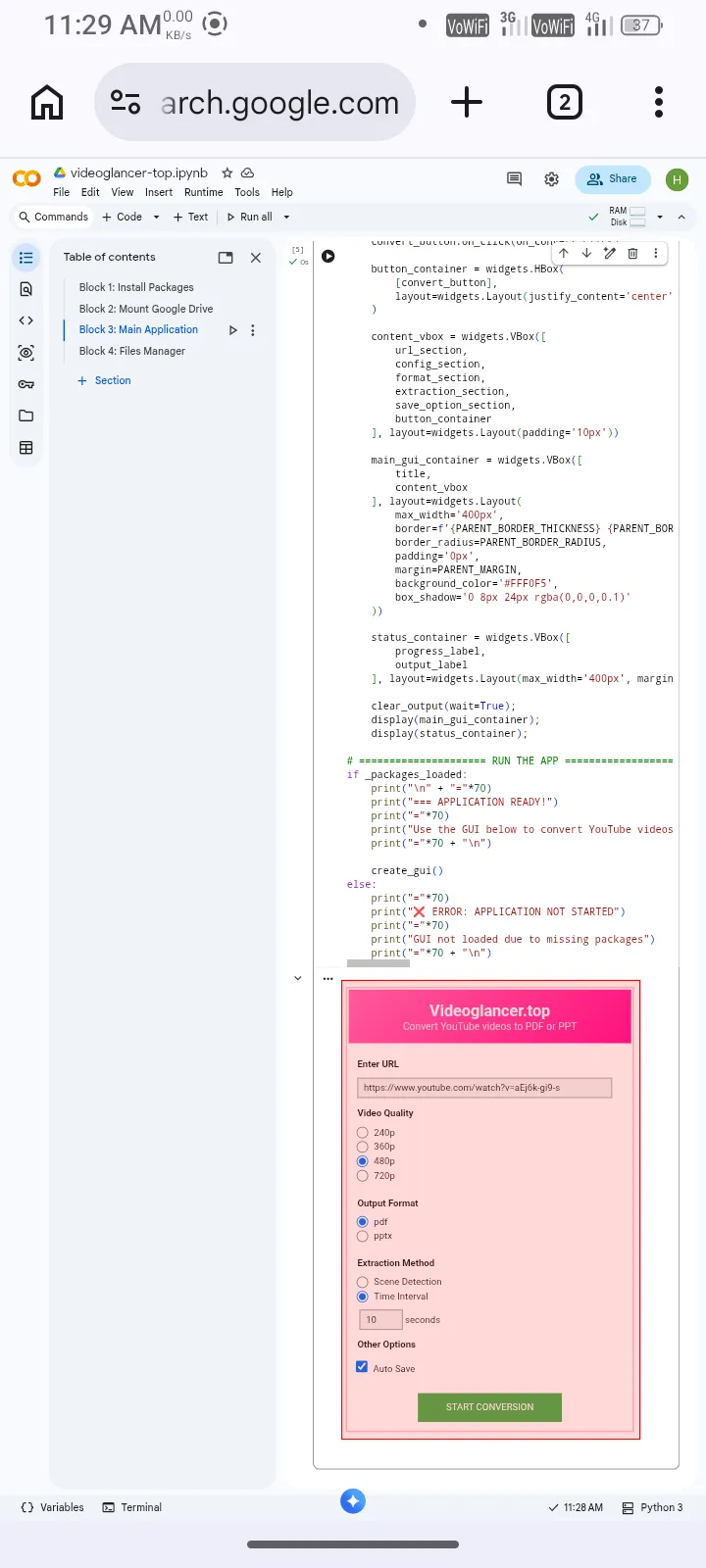The width and height of the screenshot is (706, 1568).
Task: Click the code cell horizontal scrollbar
Action: pyautogui.click(x=378, y=963)
